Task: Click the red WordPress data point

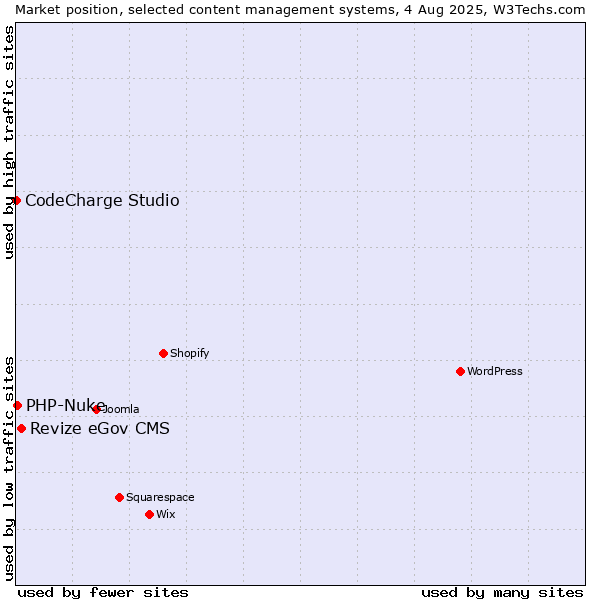Action: 460,372
